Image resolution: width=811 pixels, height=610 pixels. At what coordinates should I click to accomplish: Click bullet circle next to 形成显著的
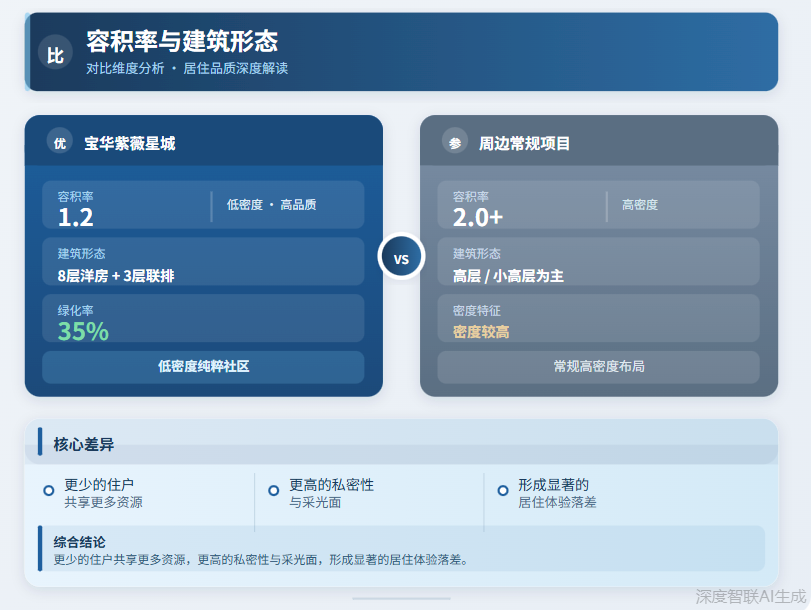click(503, 490)
